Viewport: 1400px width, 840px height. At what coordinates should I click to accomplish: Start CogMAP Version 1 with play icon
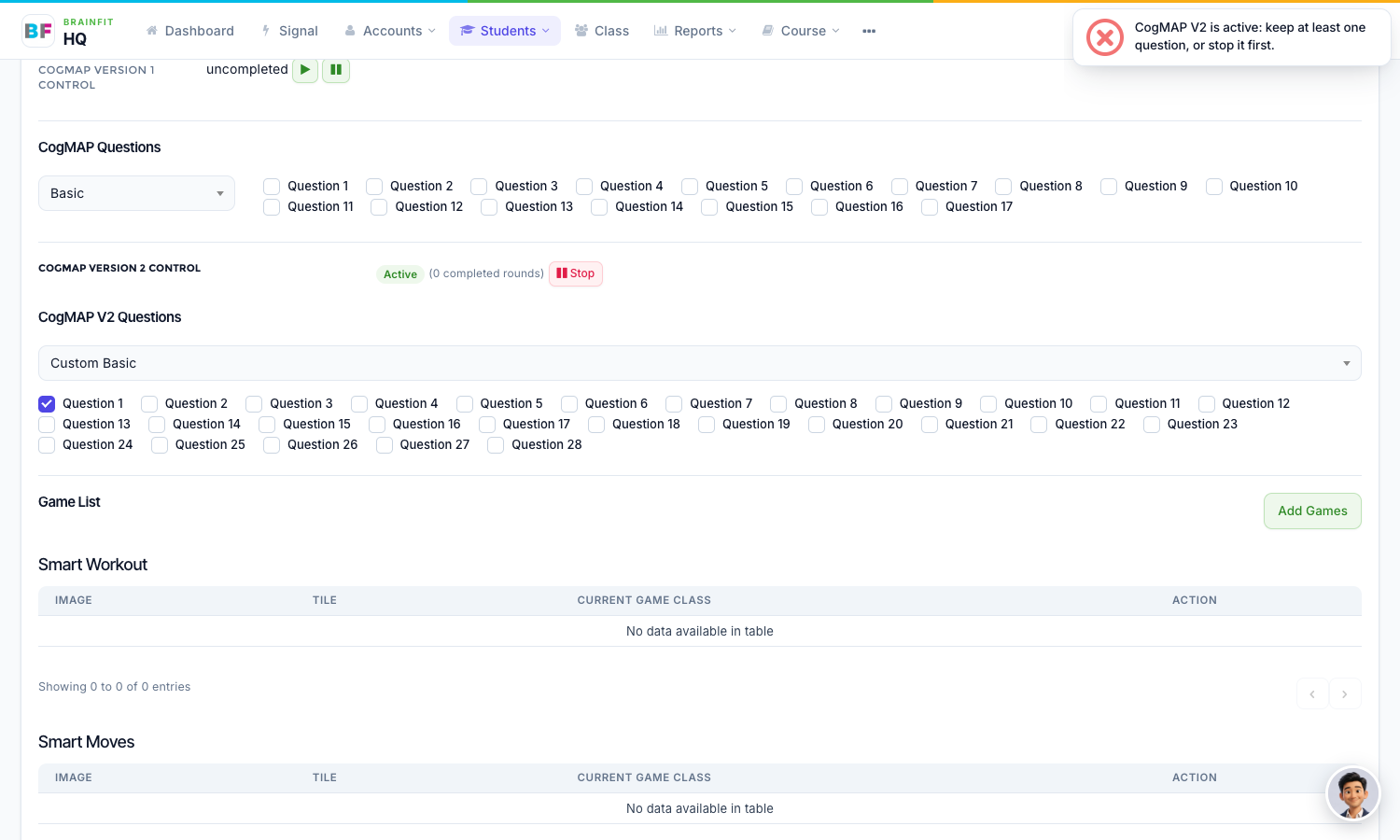click(305, 70)
